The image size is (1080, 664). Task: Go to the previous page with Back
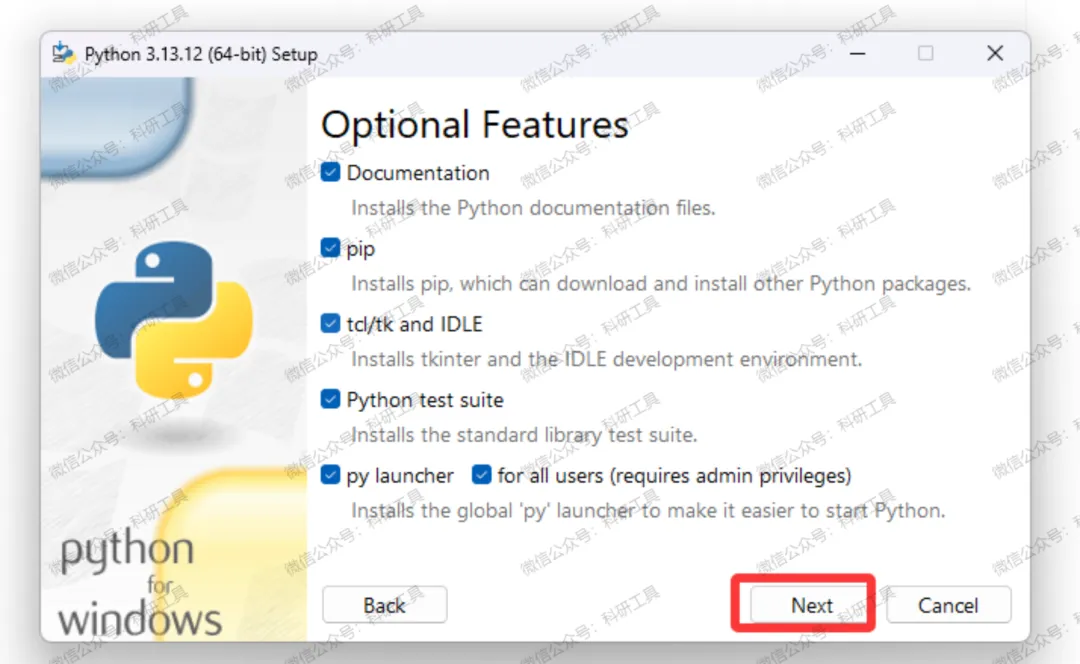pos(384,605)
